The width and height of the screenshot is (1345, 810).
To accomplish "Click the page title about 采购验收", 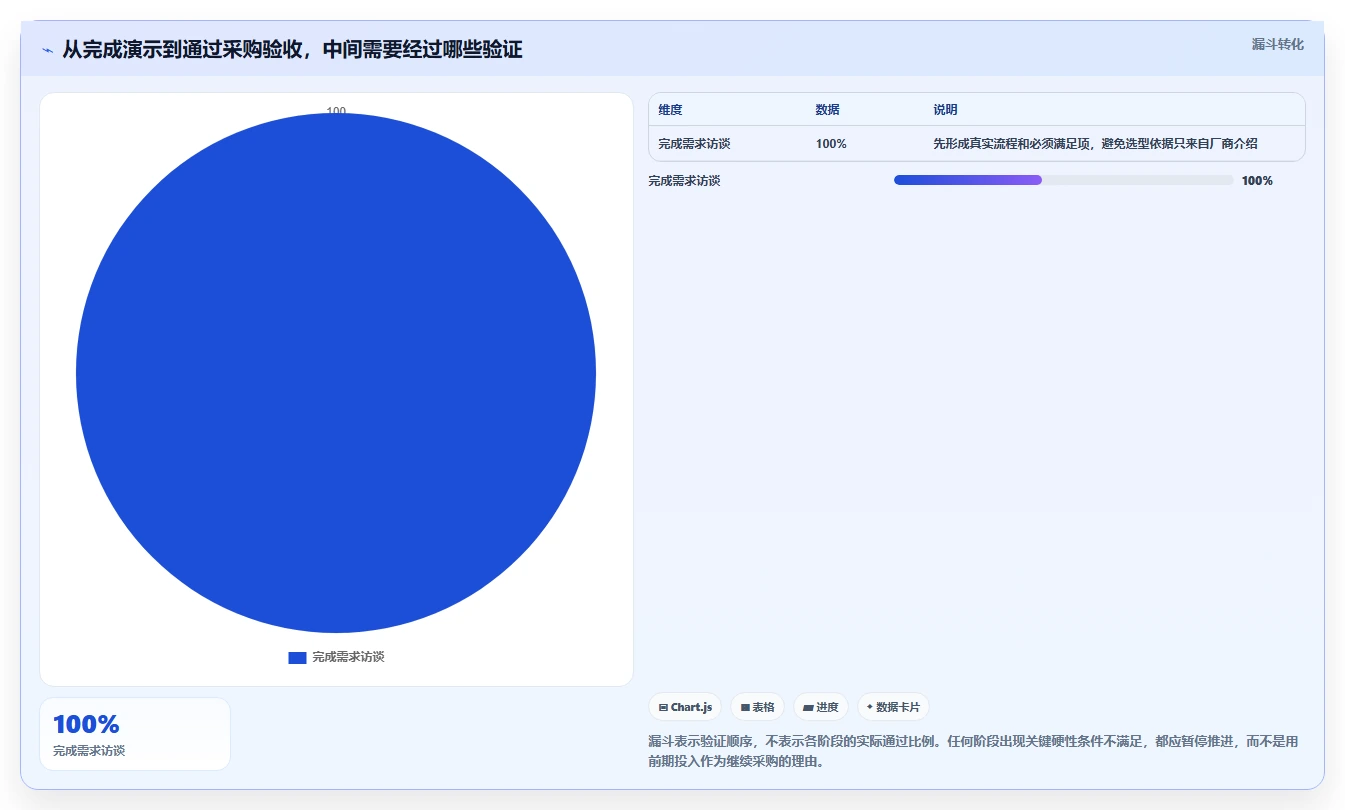I will tap(292, 49).
